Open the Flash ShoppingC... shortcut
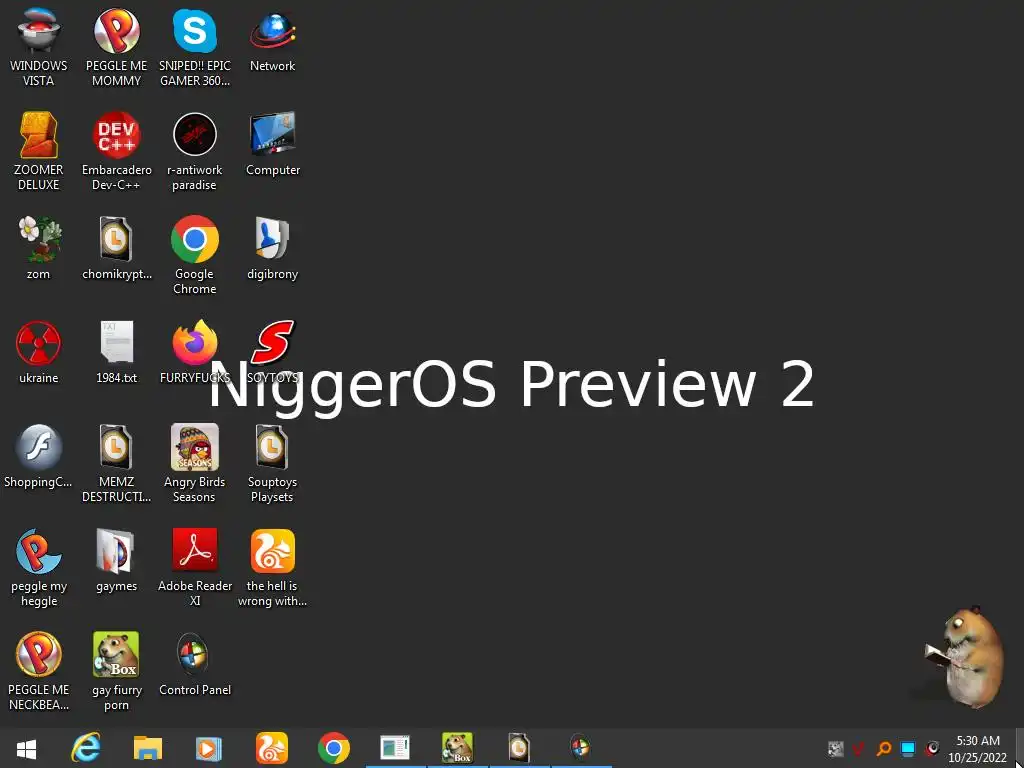The height and width of the screenshot is (768, 1024). click(x=39, y=455)
